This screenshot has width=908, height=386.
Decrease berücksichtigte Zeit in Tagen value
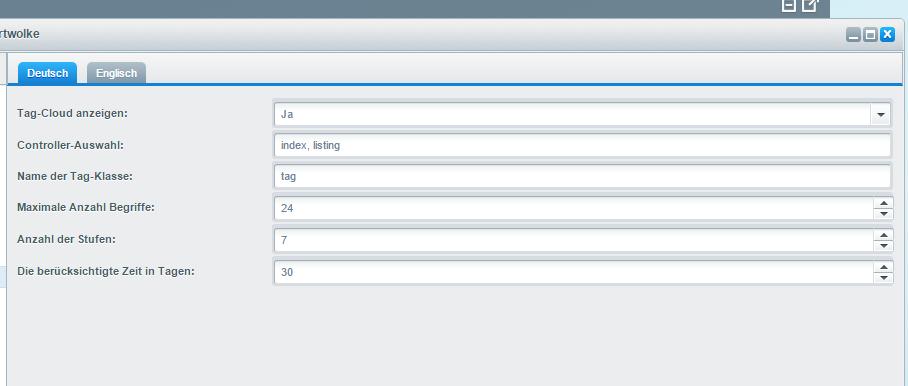(883, 278)
